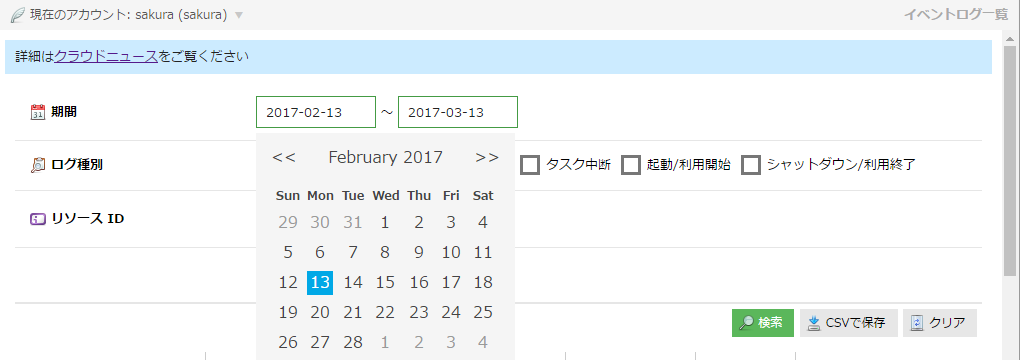Click the refresh icon on クリア button
This screenshot has height=360, width=1020.
[917, 323]
